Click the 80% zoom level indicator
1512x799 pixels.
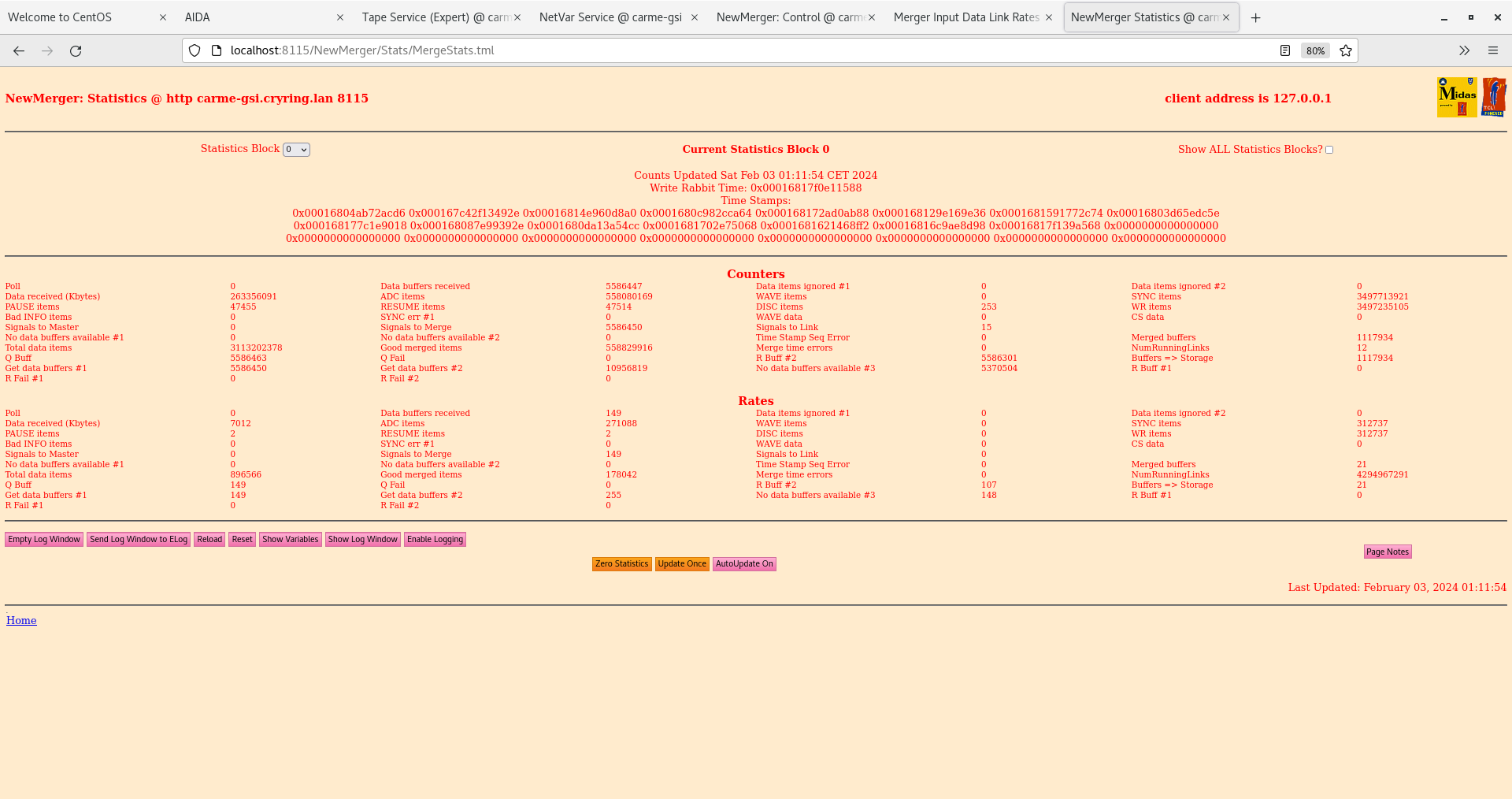click(x=1315, y=50)
